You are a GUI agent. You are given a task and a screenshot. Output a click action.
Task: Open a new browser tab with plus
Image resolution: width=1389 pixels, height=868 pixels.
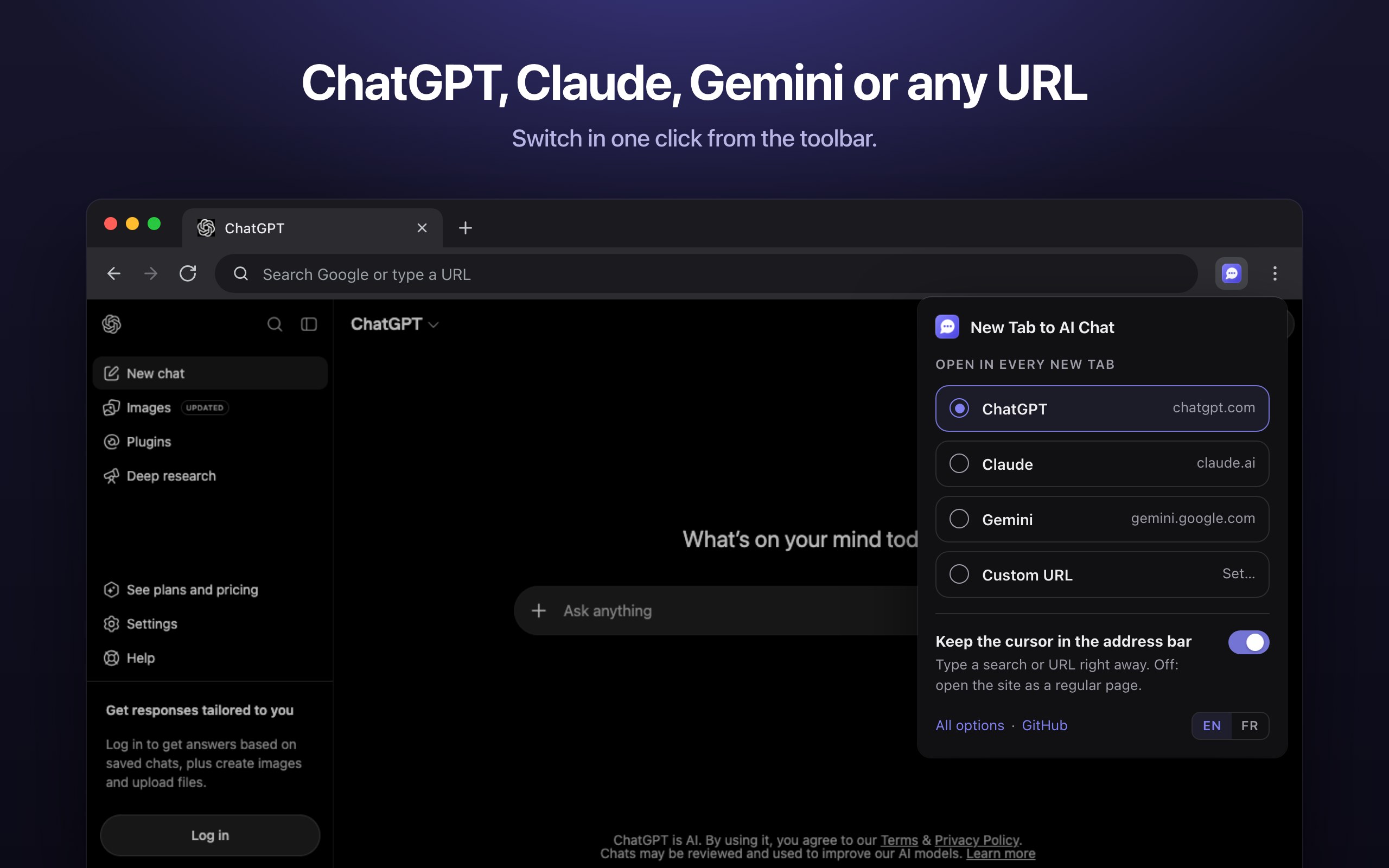click(466, 228)
